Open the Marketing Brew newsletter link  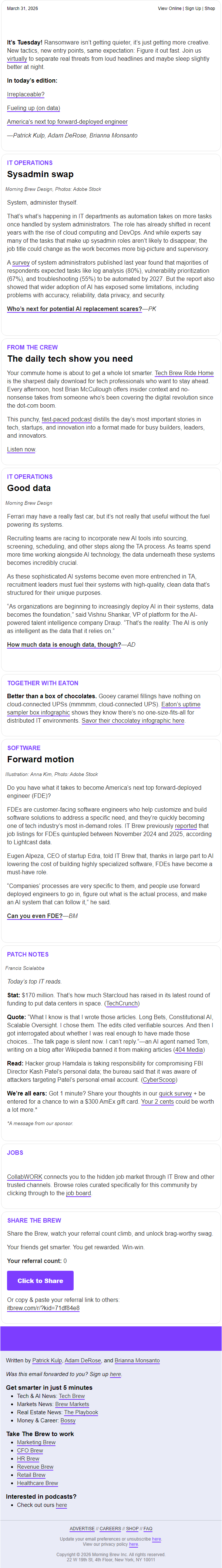tap(36, 1442)
